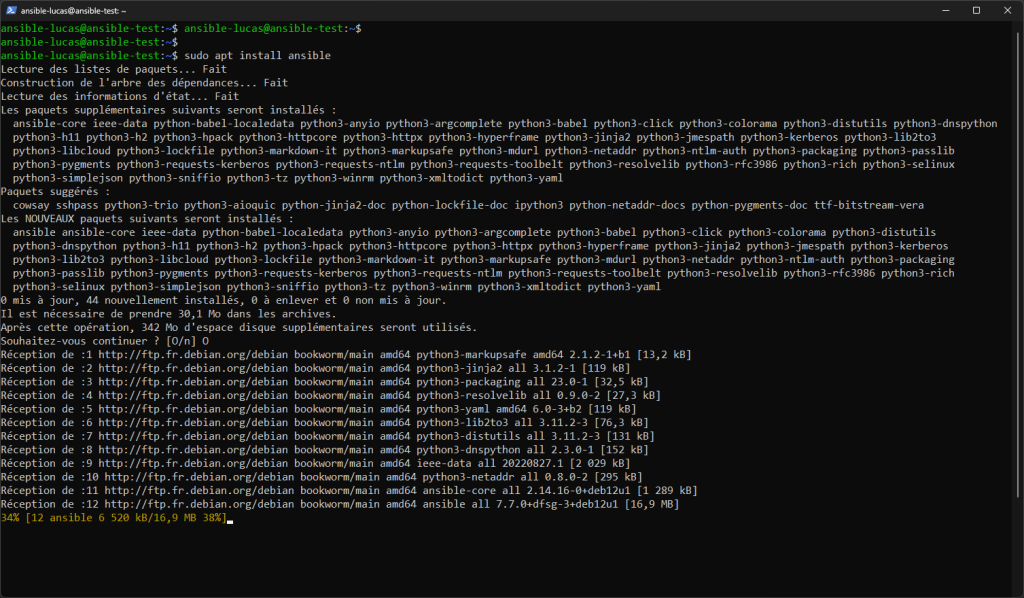Click the terminal cursor after the progress line

tap(230, 518)
